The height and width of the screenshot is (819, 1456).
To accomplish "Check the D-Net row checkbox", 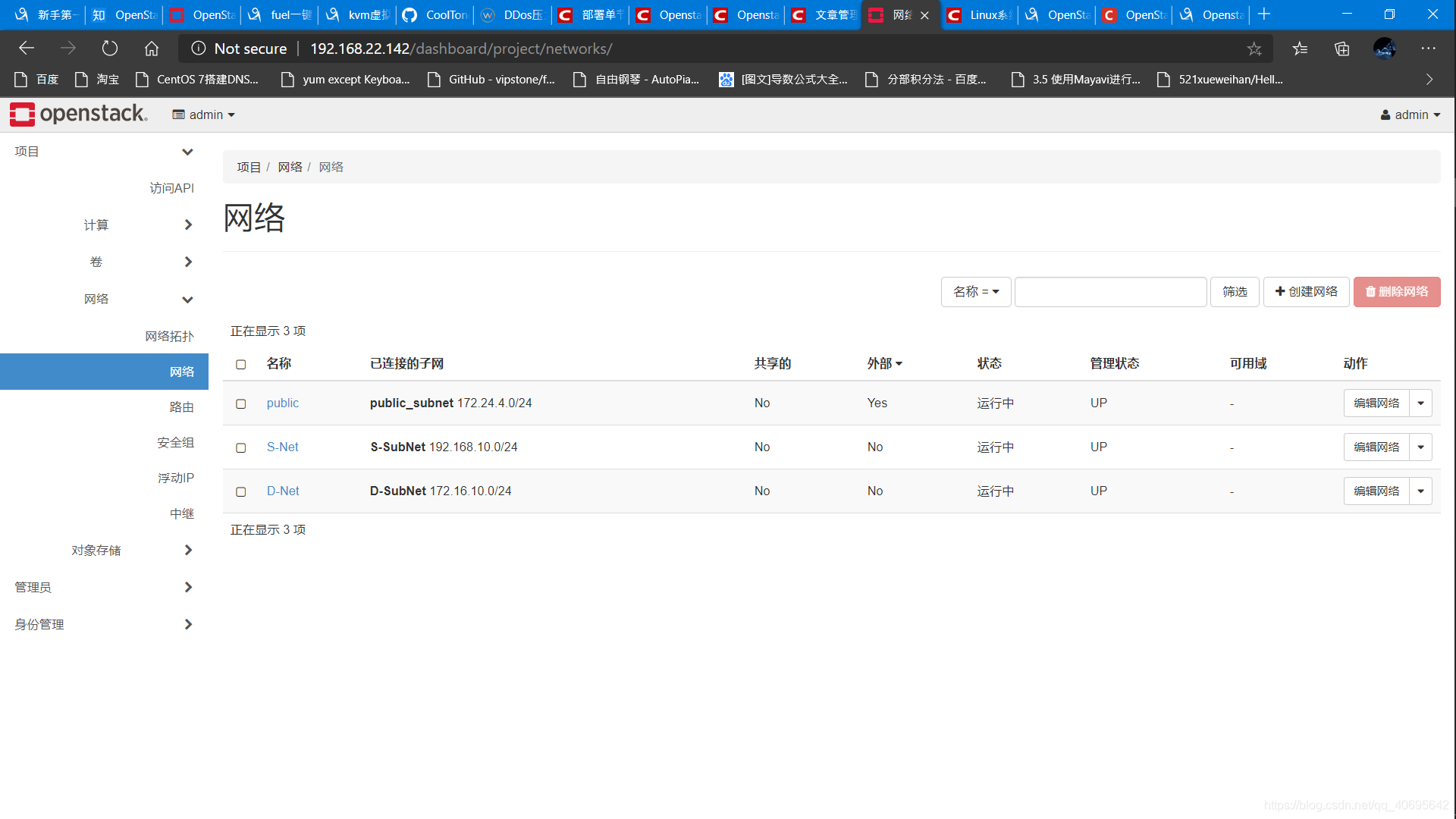I will click(x=241, y=492).
